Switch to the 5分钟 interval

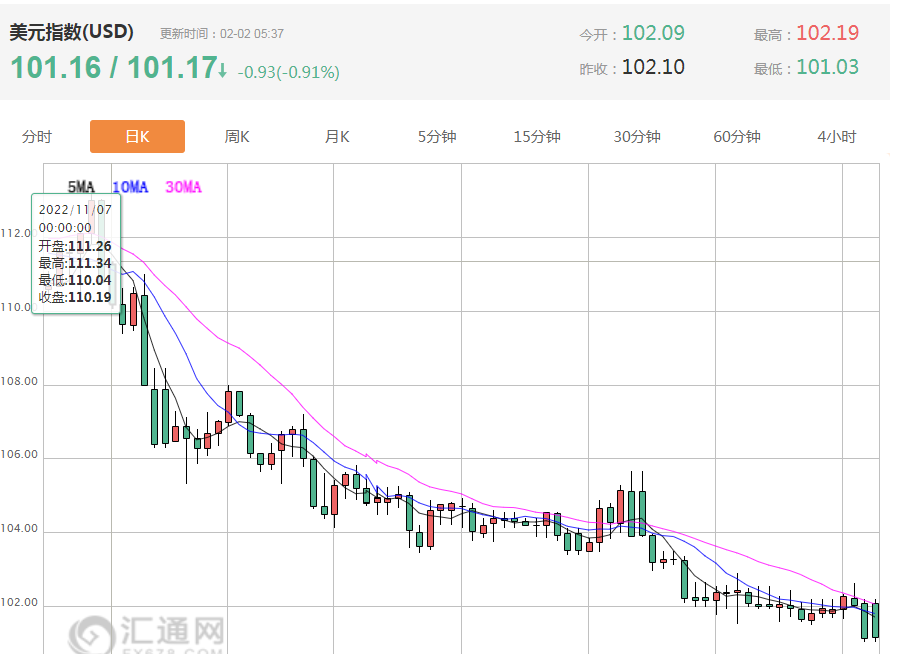[437, 137]
